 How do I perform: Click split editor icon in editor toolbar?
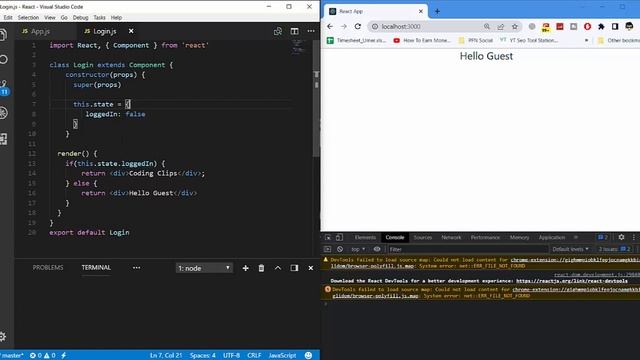pyautogui.click(x=294, y=31)
